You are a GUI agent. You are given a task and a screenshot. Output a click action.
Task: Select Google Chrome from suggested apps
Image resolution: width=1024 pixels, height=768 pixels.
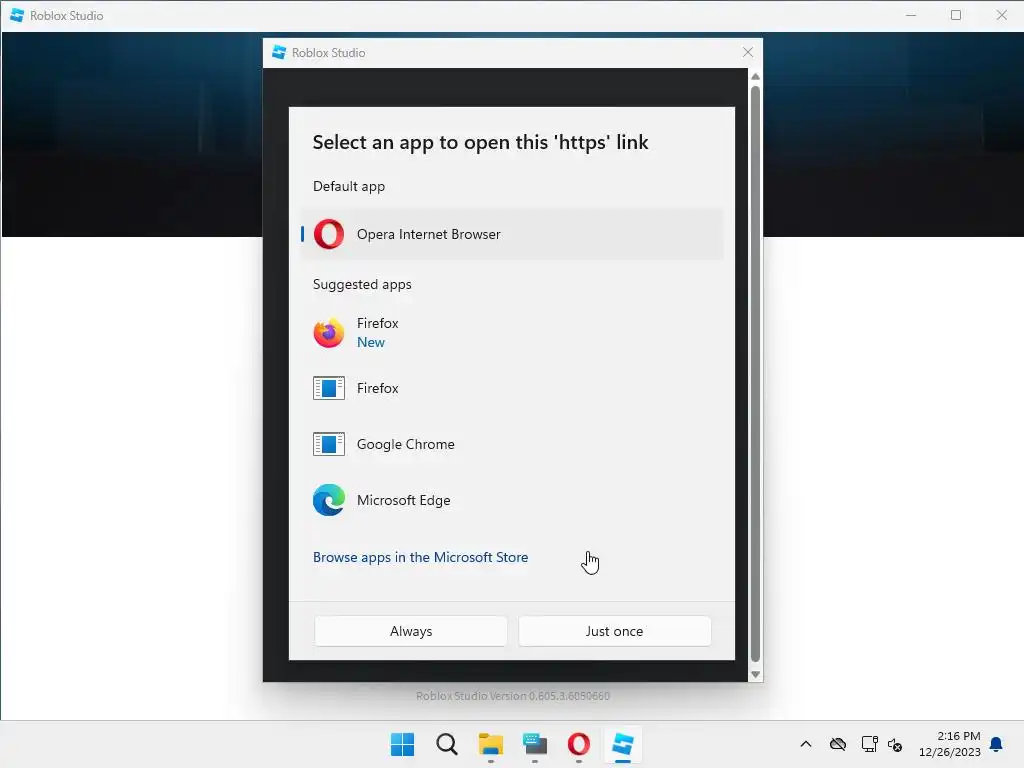point(512,444)
